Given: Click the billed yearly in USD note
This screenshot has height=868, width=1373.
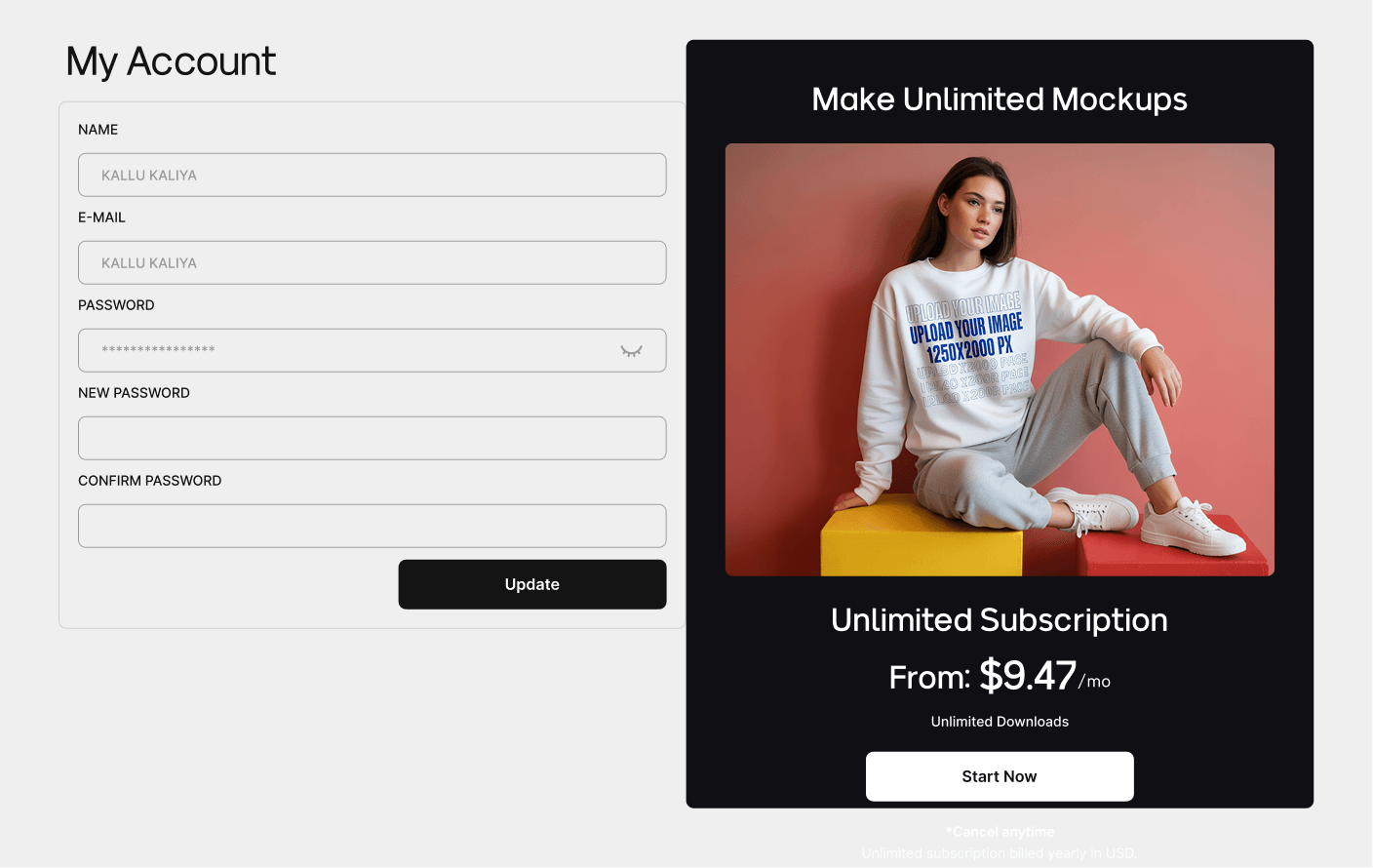Looking at the screenshot, I should pyautogui.click(x=1000, y=853).
